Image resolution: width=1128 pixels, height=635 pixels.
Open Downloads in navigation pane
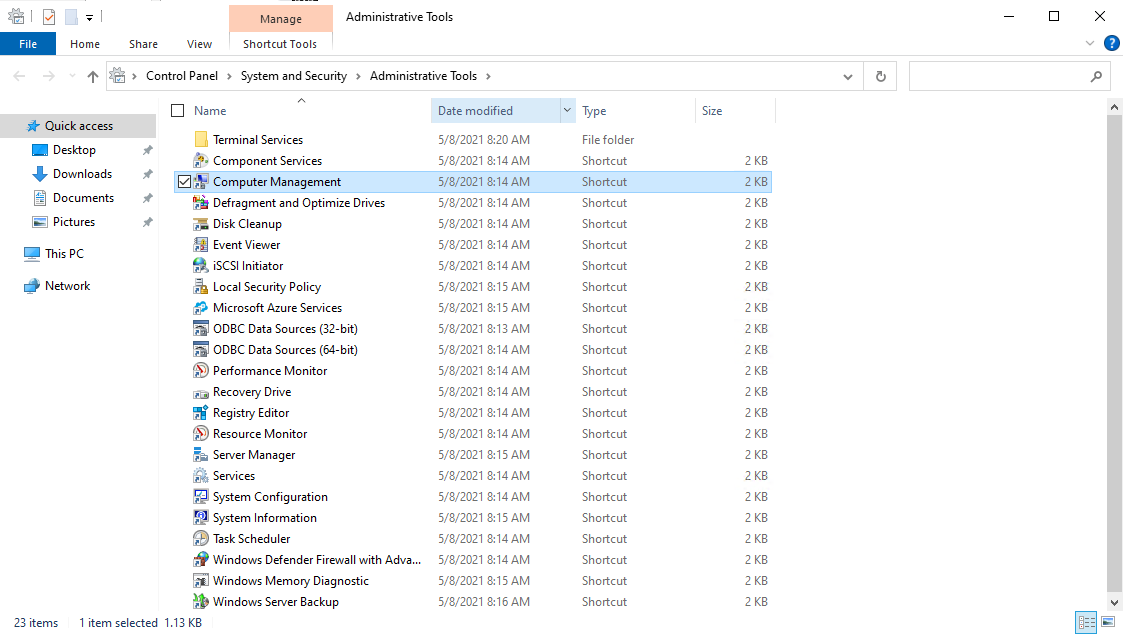click(82, 174)
